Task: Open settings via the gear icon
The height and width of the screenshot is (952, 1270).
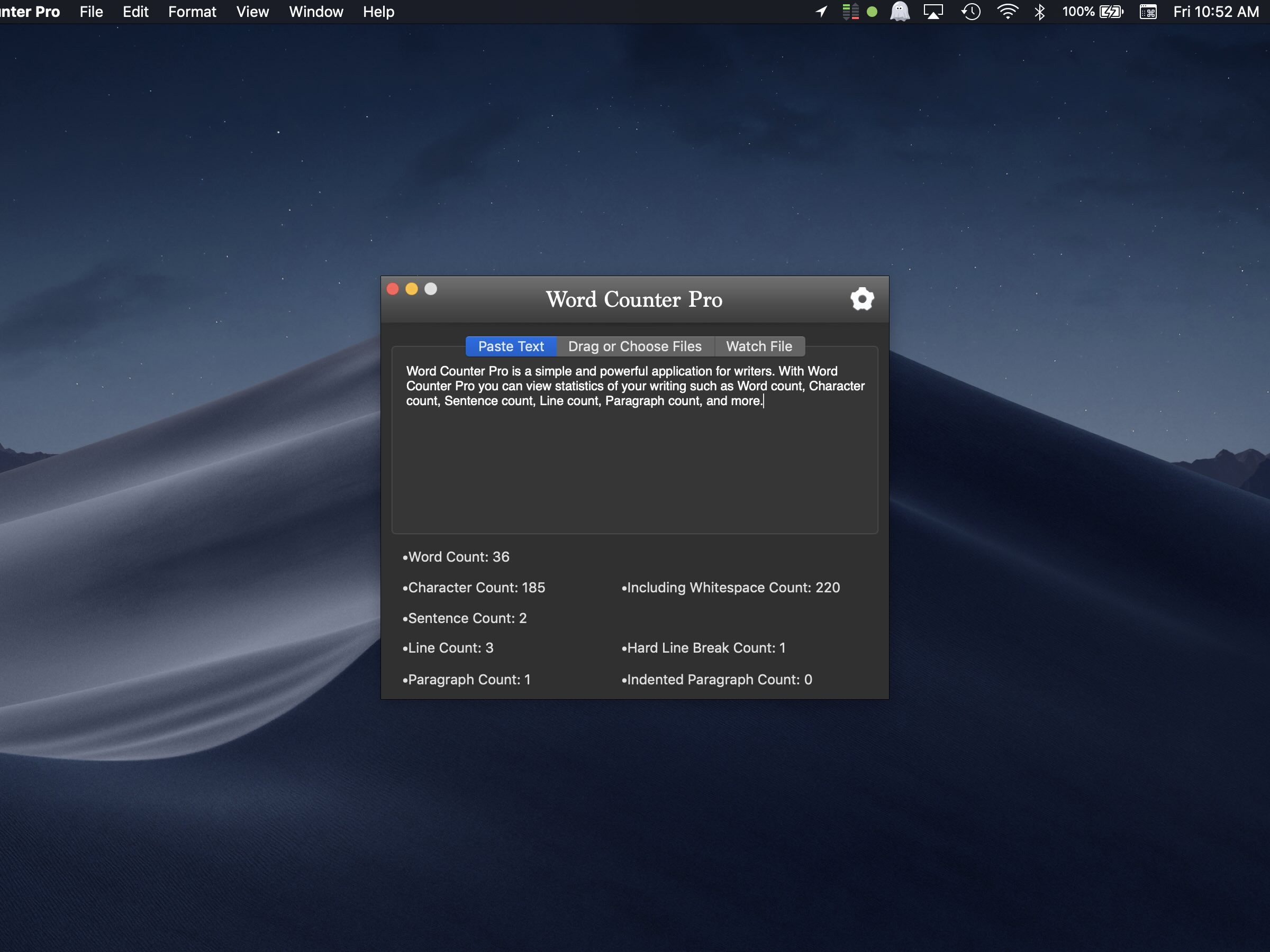Action: point(862,299)
